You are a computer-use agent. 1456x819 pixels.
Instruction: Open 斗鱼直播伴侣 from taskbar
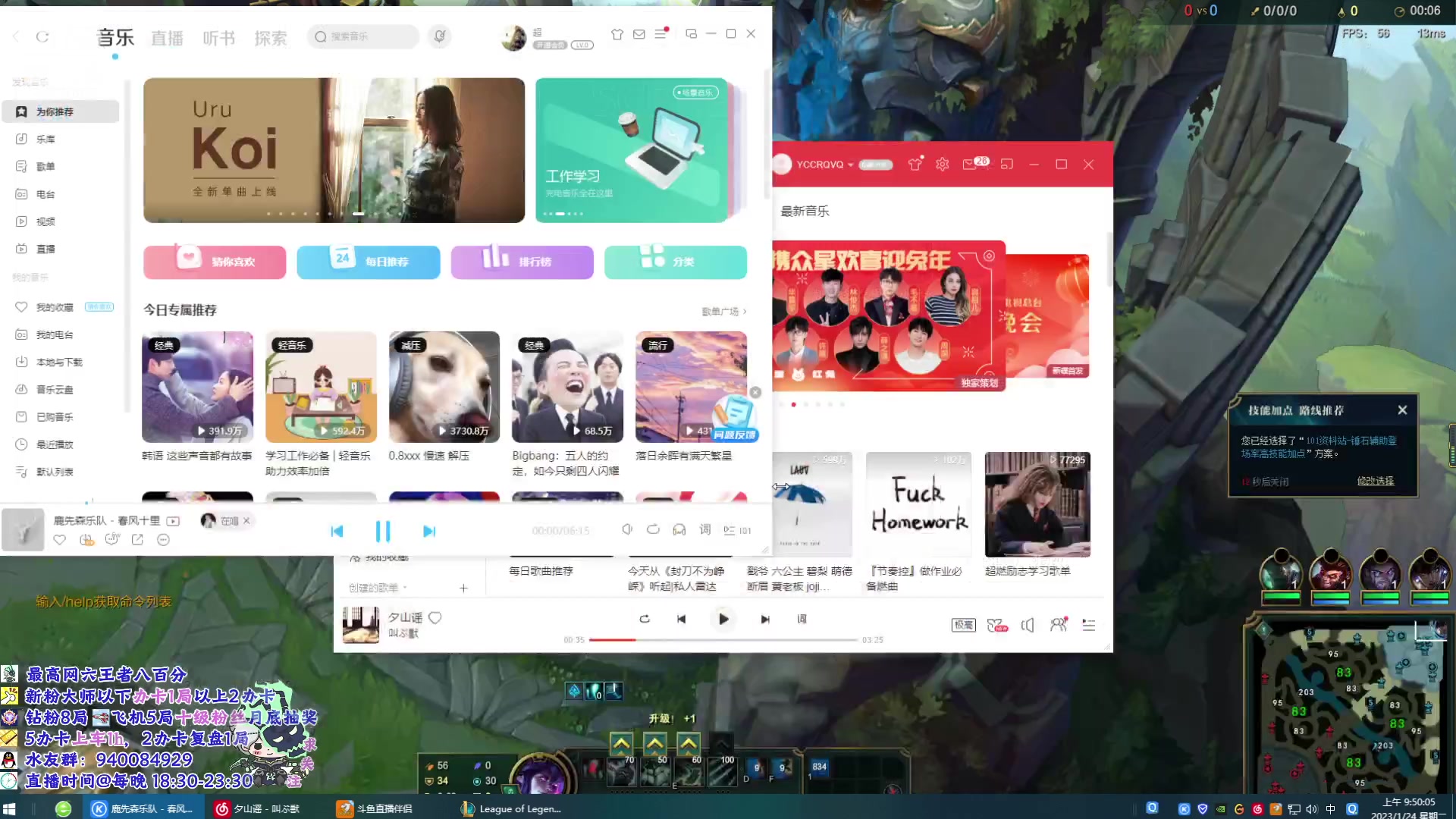(x=375, y=808)
